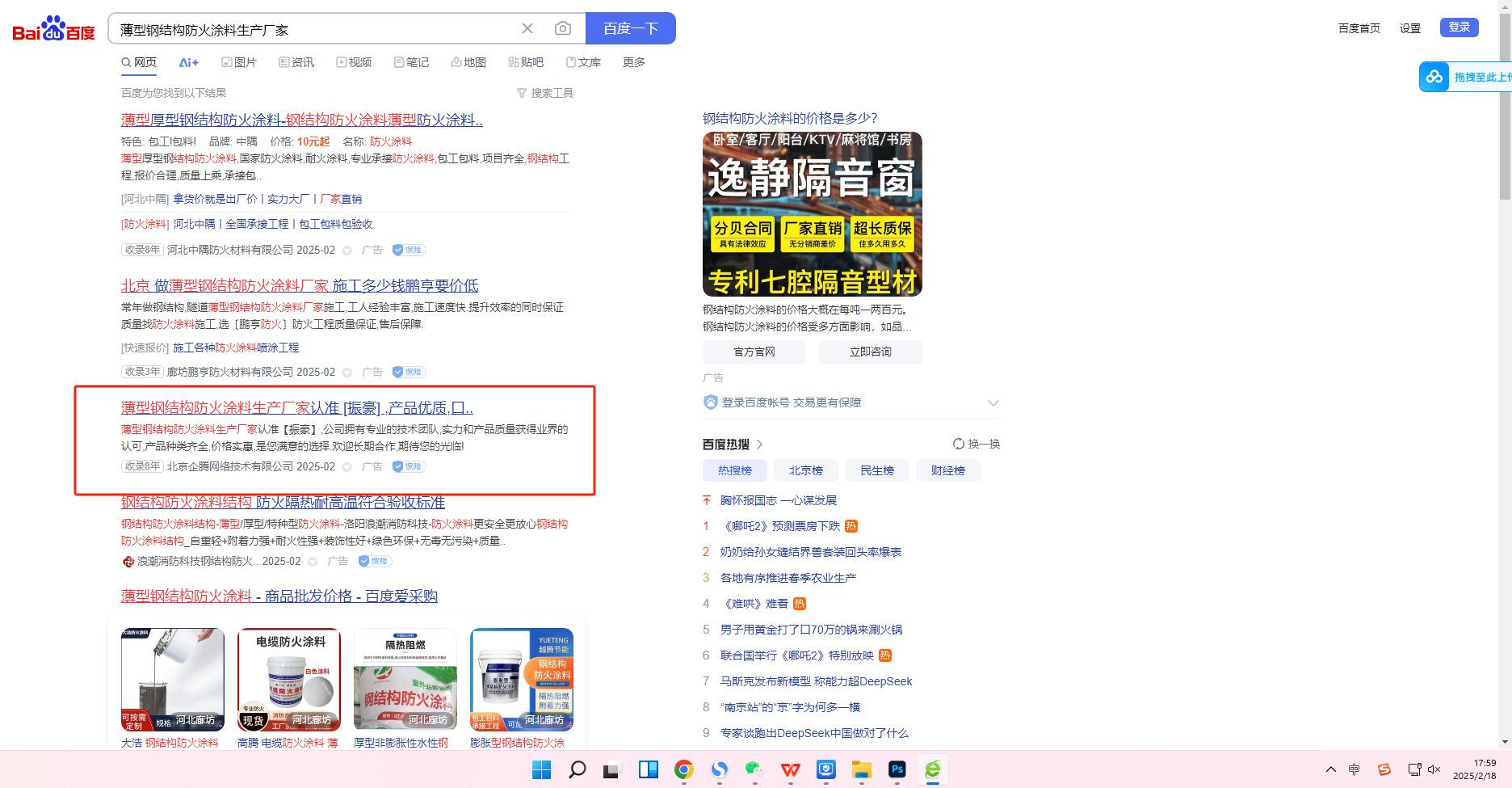Open the search tools filter
This screenshot has width=1512, height=788.
point(545,93)
